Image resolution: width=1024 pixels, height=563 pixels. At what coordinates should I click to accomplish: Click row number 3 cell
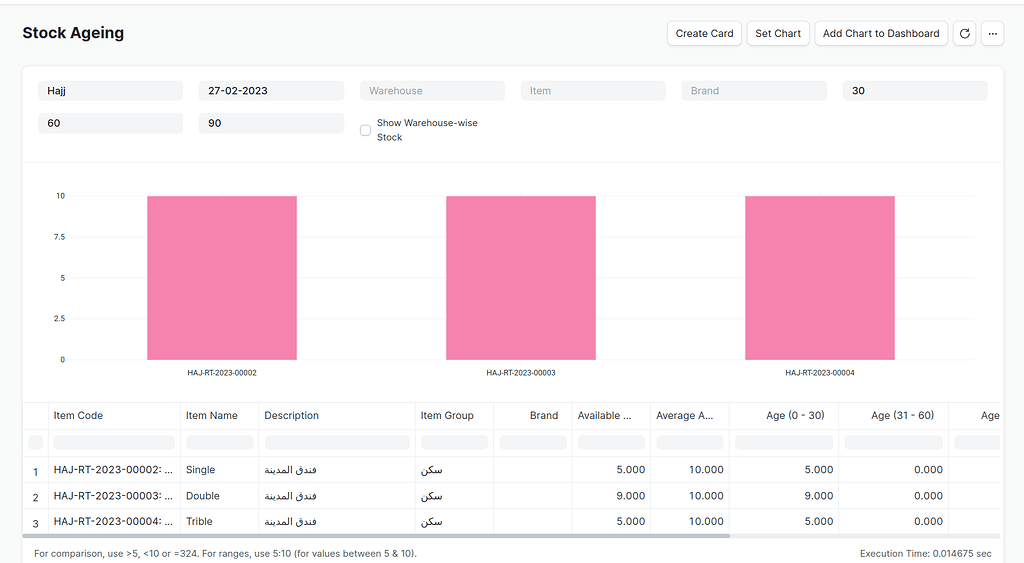click(36, 523)
